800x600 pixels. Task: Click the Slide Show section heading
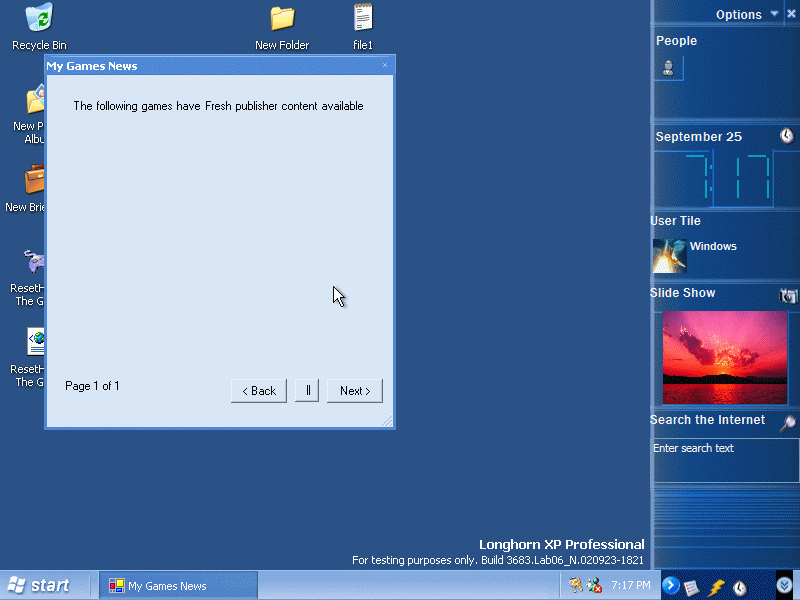683,293
